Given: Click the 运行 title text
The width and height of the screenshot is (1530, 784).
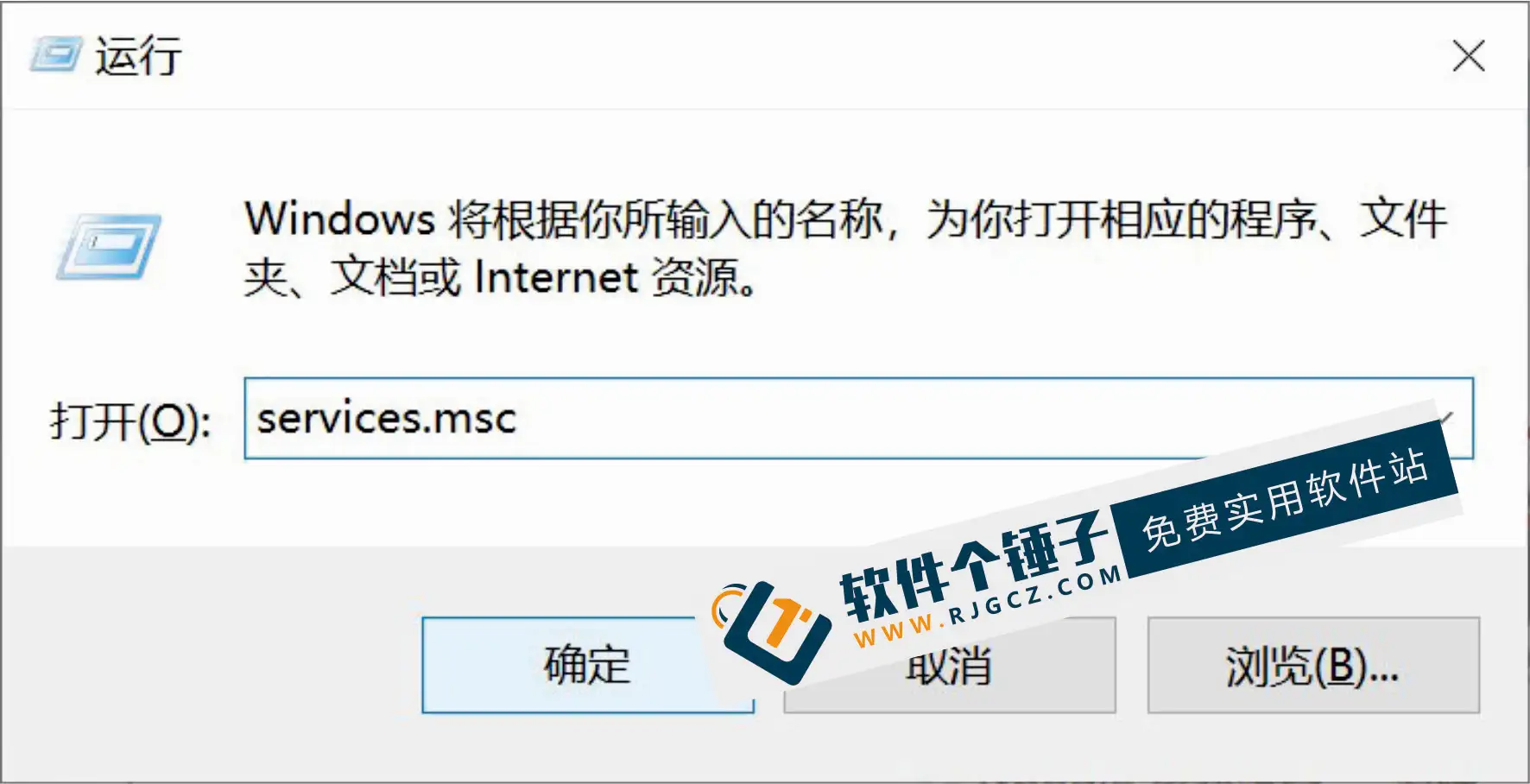Looking at the screenshot, I should coord(138,56).
